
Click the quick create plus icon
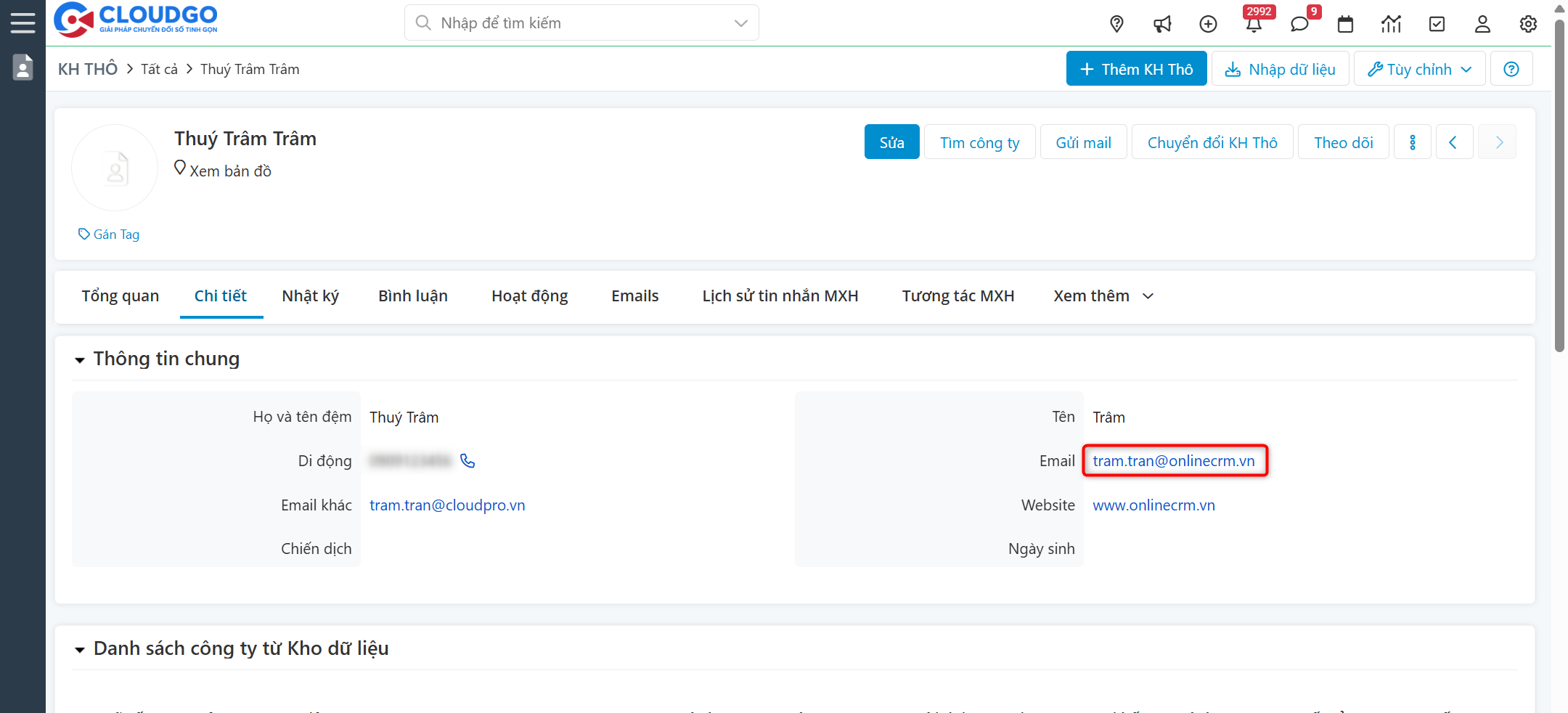(1208, 24)
